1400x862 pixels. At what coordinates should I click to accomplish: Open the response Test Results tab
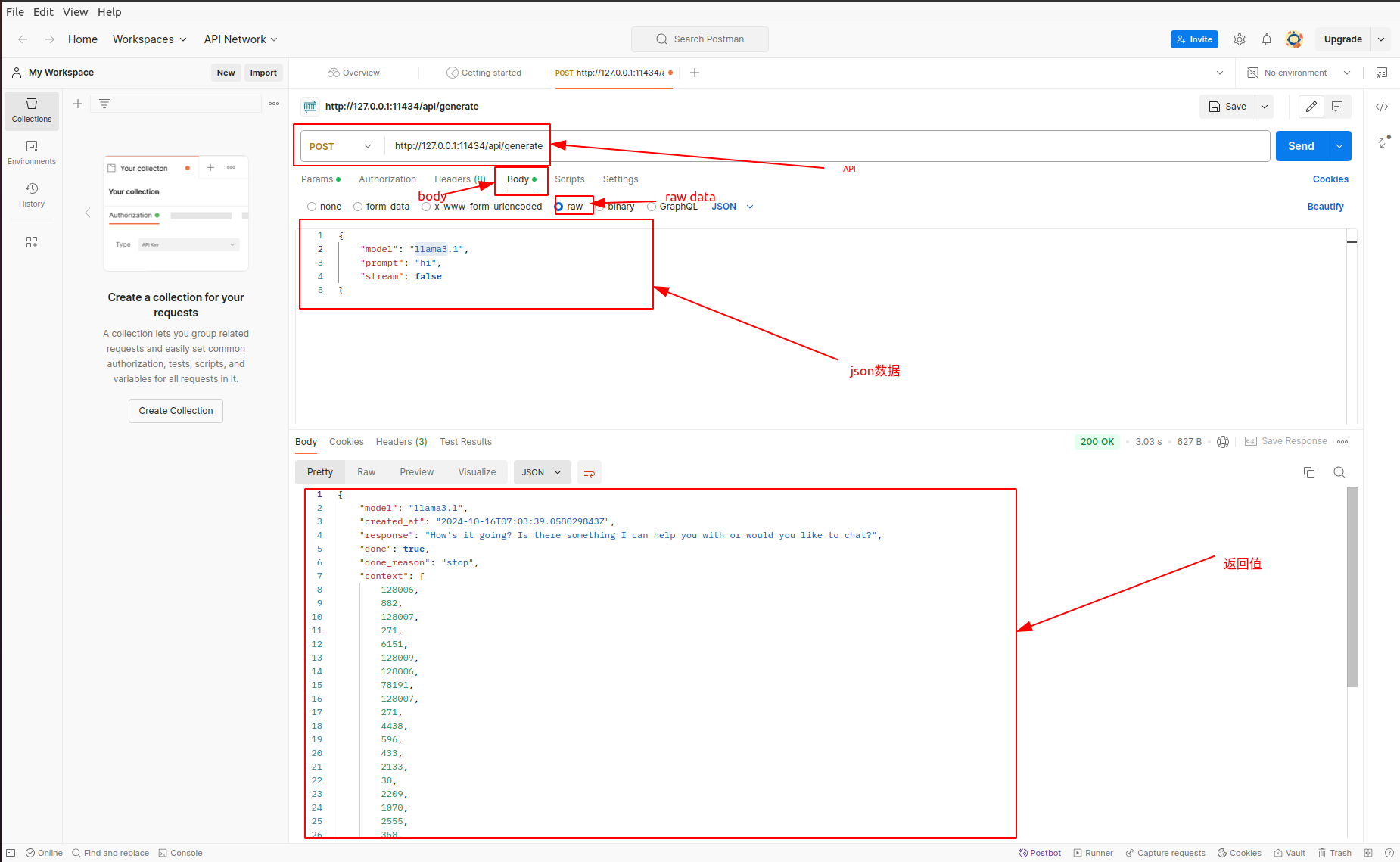(465, 442)
